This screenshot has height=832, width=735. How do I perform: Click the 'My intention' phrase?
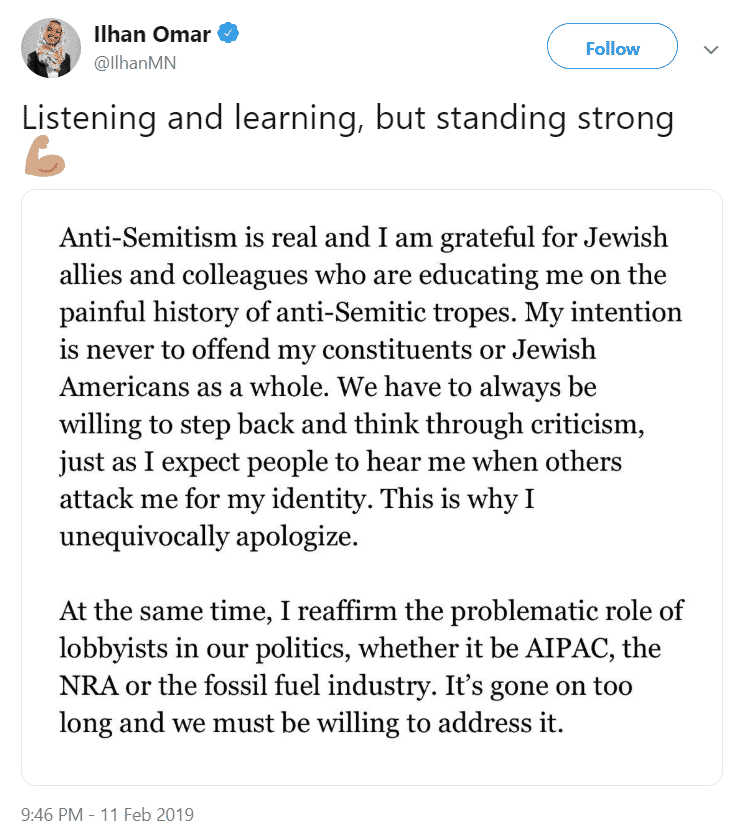pos(603,313)
